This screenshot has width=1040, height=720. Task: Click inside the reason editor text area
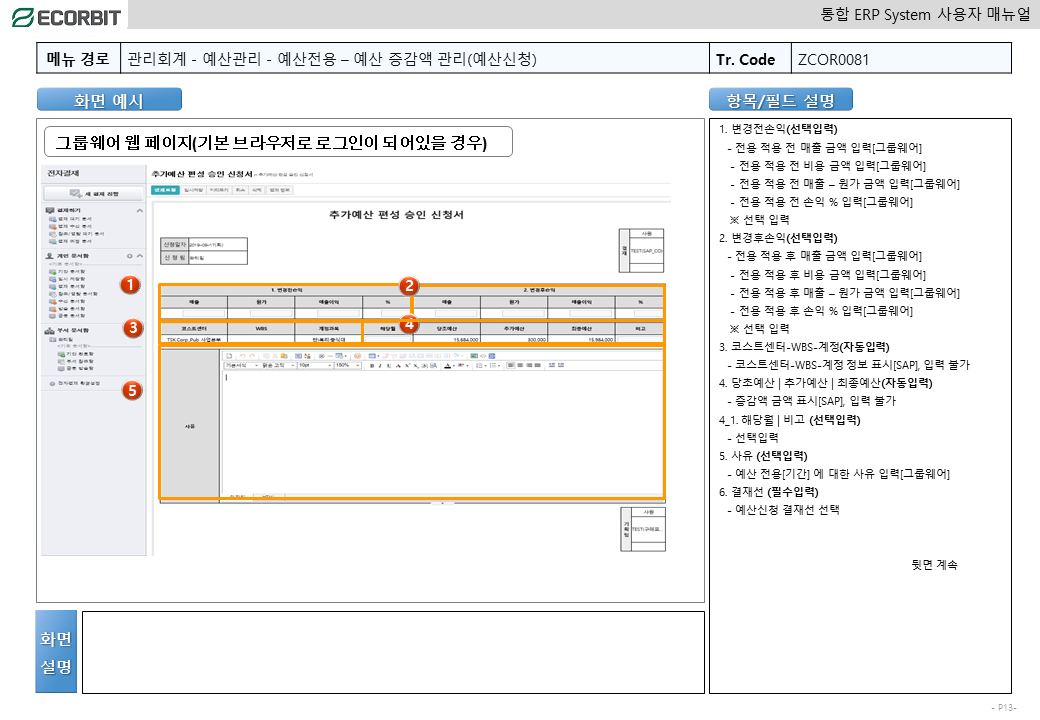pos(440,430)
